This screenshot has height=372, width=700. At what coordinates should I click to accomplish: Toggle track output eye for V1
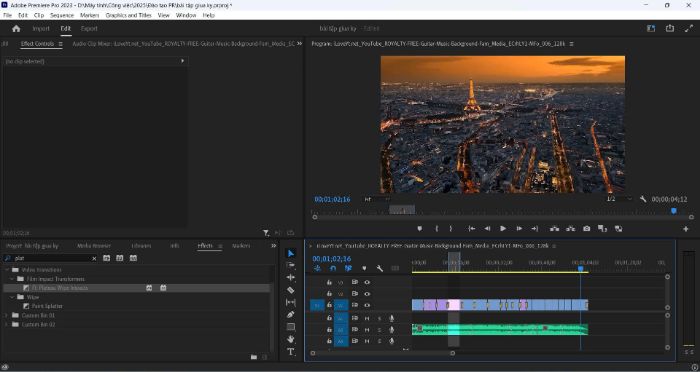pyautogui.click(x=367, y=305)
